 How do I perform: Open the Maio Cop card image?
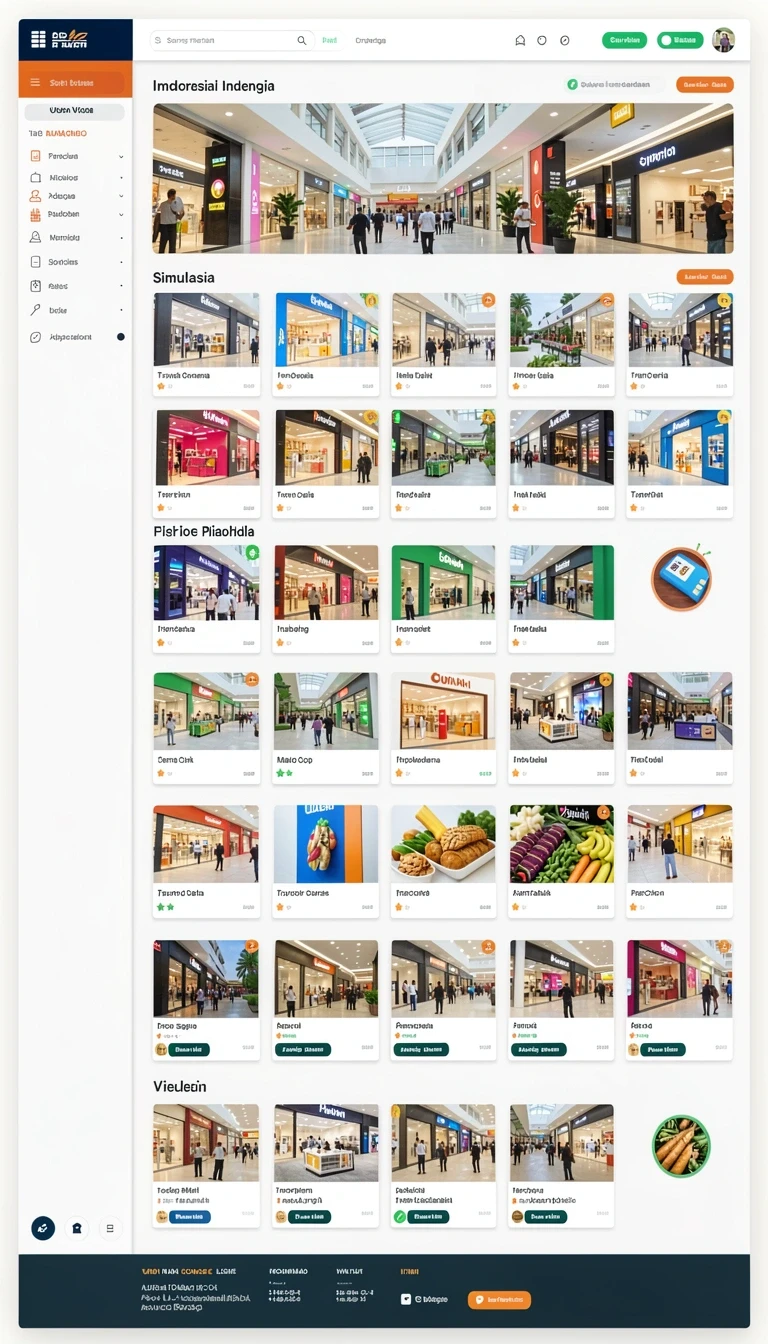click(x=327, y=711)
